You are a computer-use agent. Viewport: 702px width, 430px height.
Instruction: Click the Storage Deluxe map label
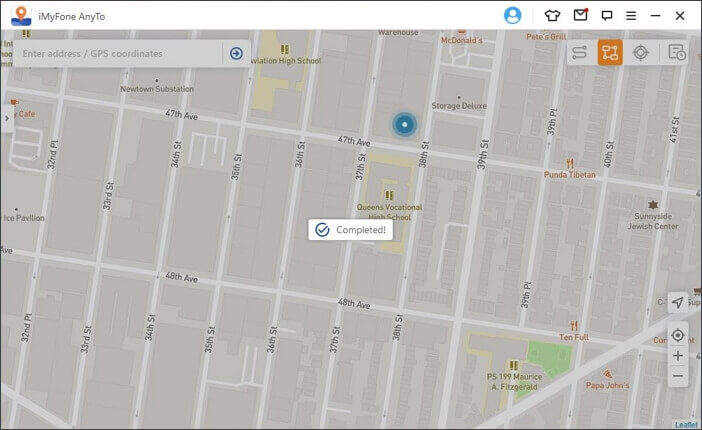coord(459,106)
